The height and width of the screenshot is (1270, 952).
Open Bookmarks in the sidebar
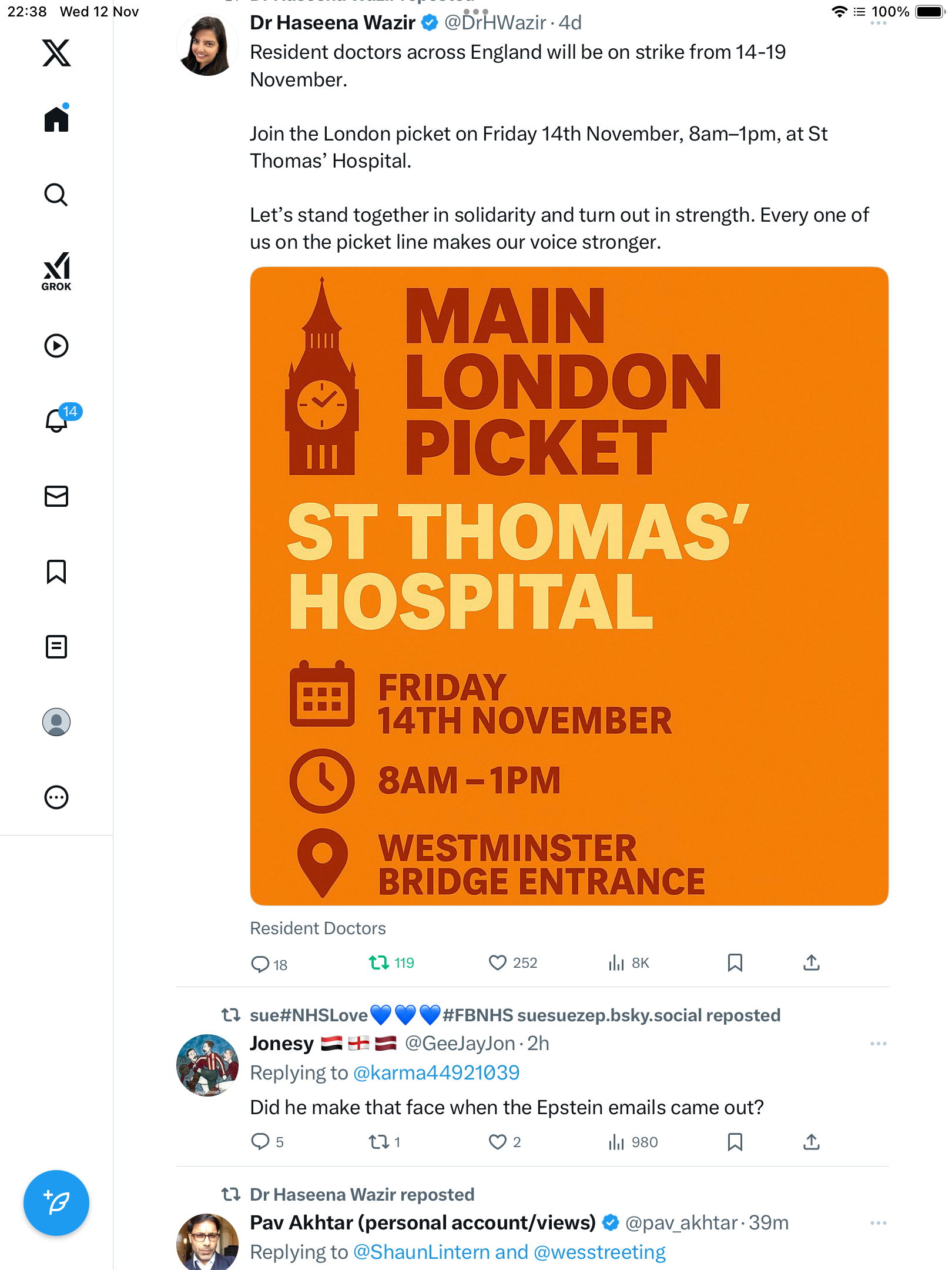[x=56, y=571]
